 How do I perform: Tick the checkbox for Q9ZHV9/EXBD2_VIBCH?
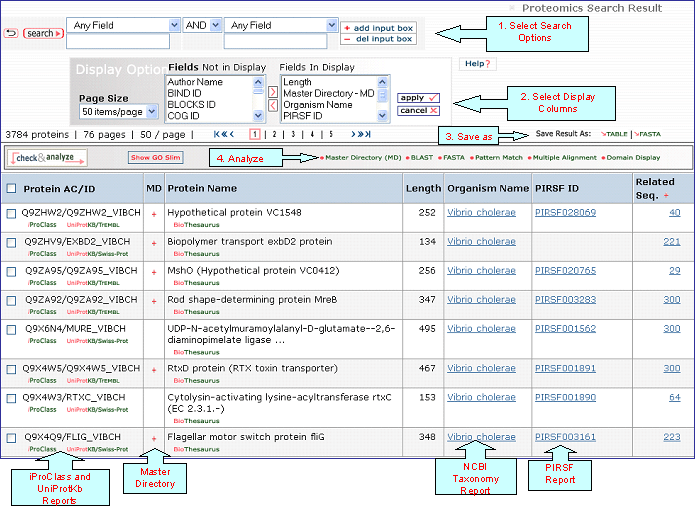coord(11,242)
